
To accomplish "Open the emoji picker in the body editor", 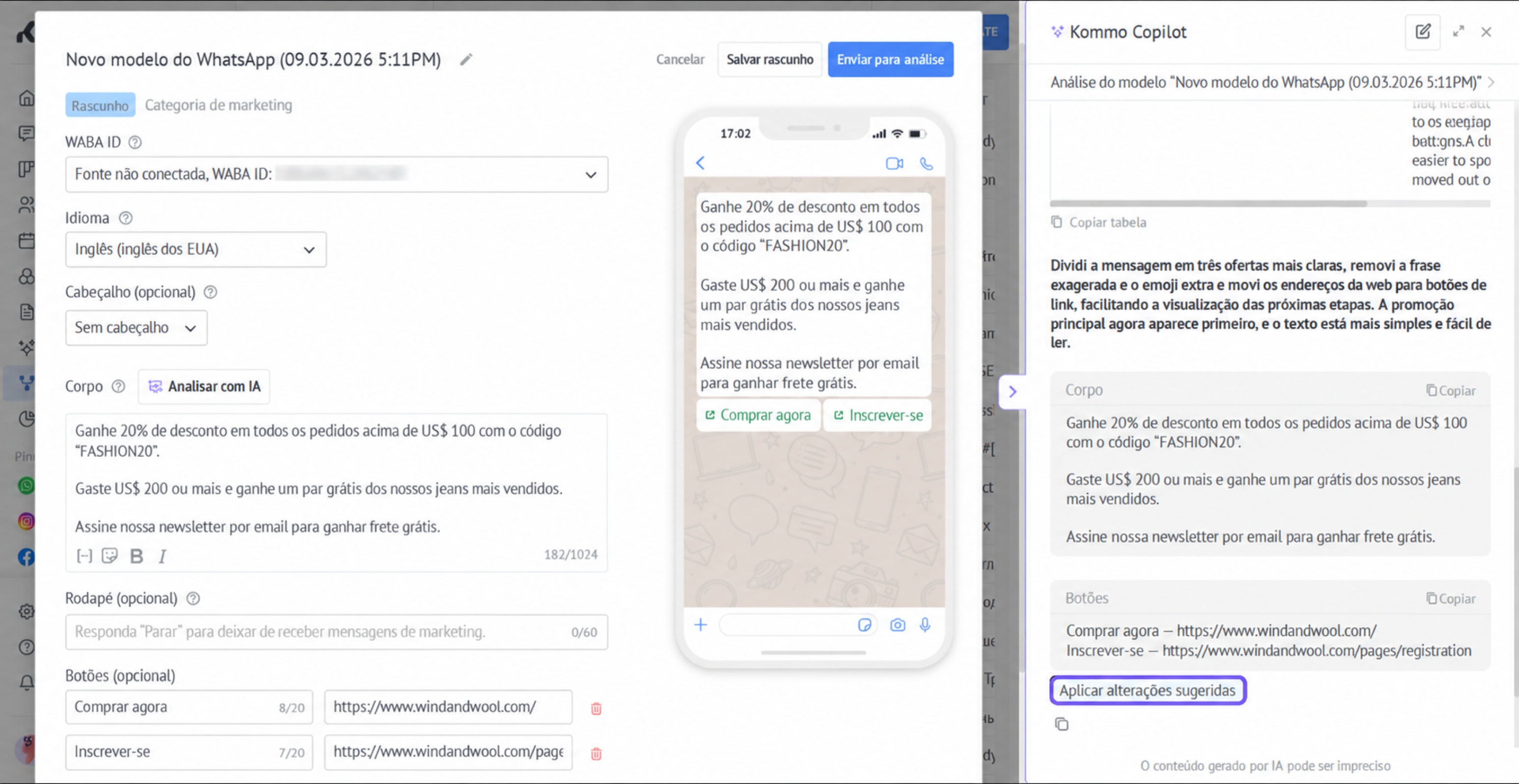I will click(x=110, y=555).
